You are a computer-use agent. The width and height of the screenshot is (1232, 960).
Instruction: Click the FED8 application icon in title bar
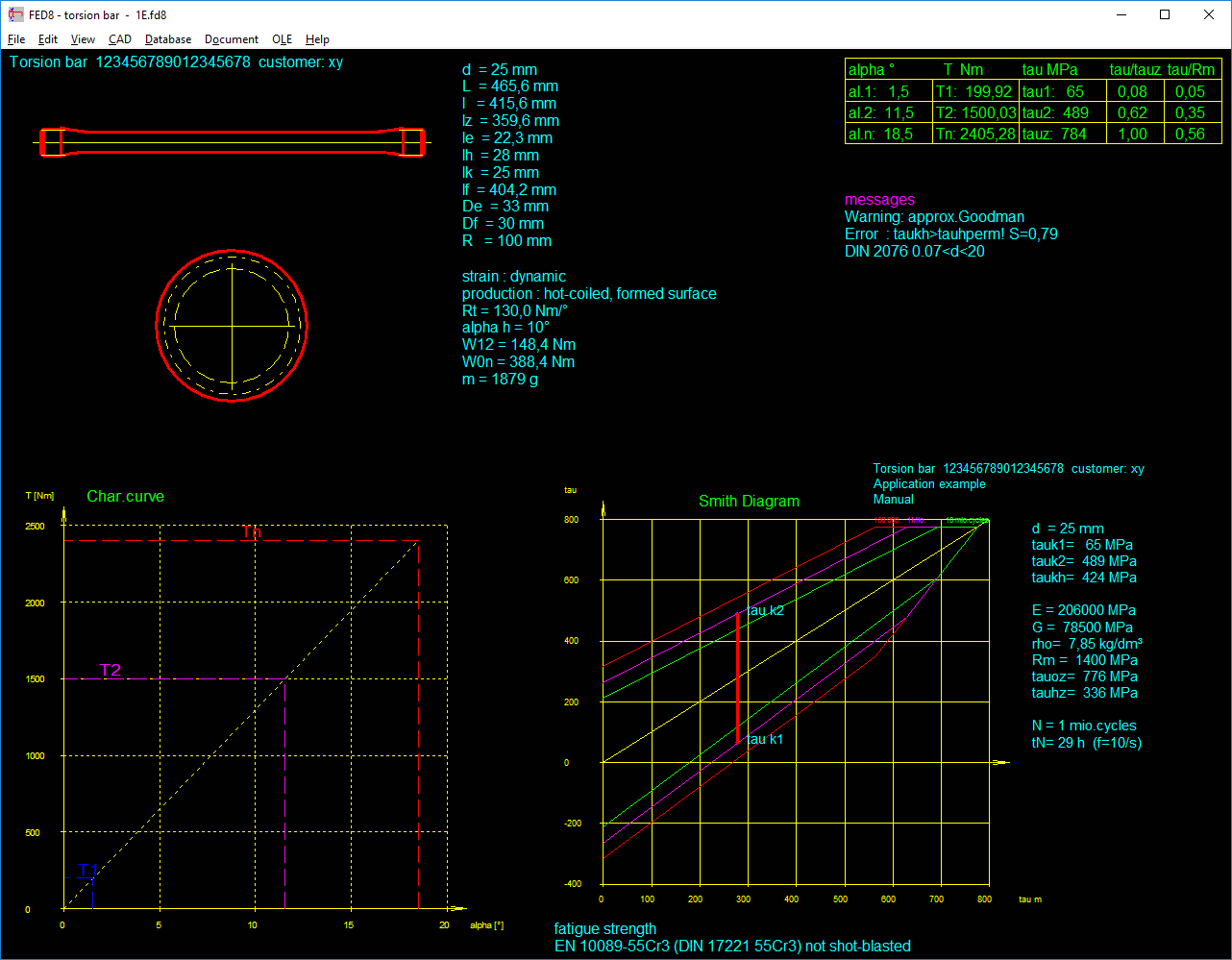15,14
